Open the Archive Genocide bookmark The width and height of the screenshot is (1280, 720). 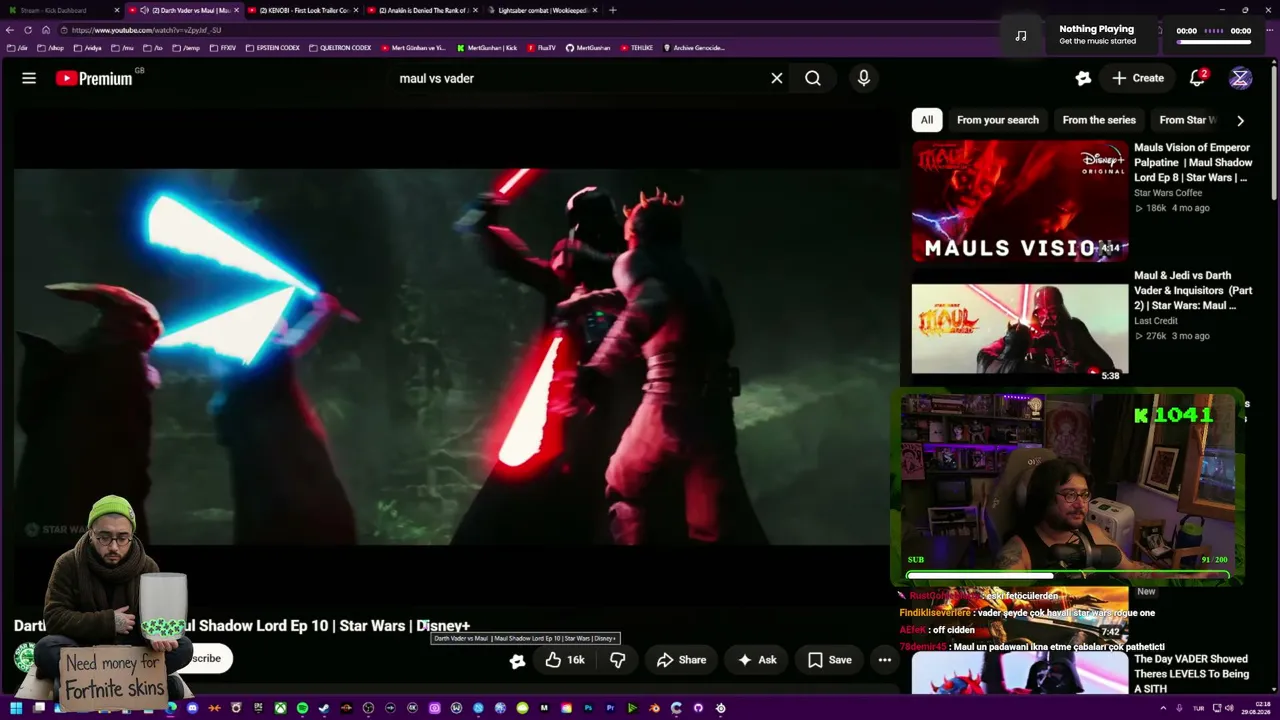pos(694,48)
